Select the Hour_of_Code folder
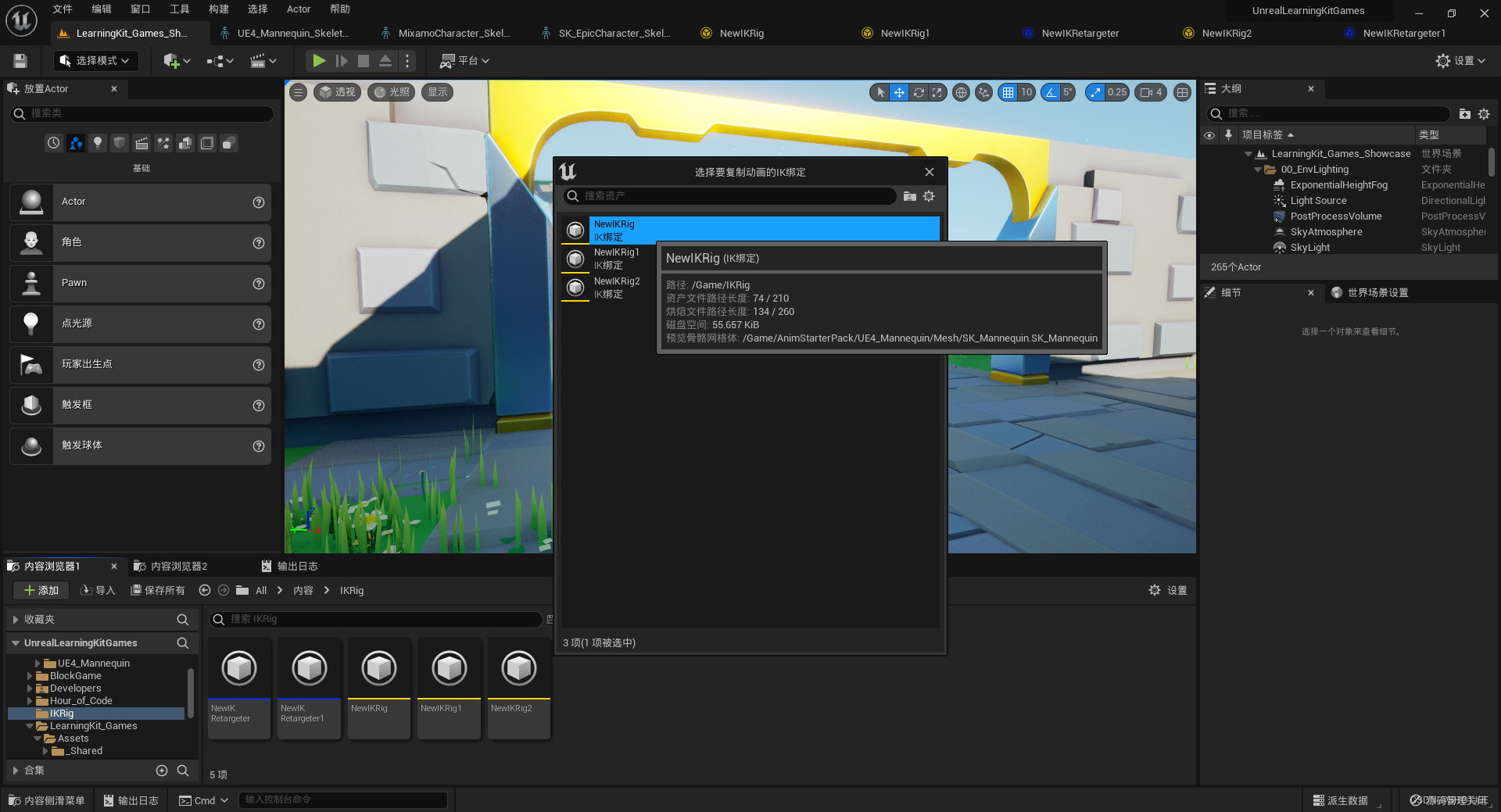Viewport: 1501px width, 812px height. tap(81, 701)
